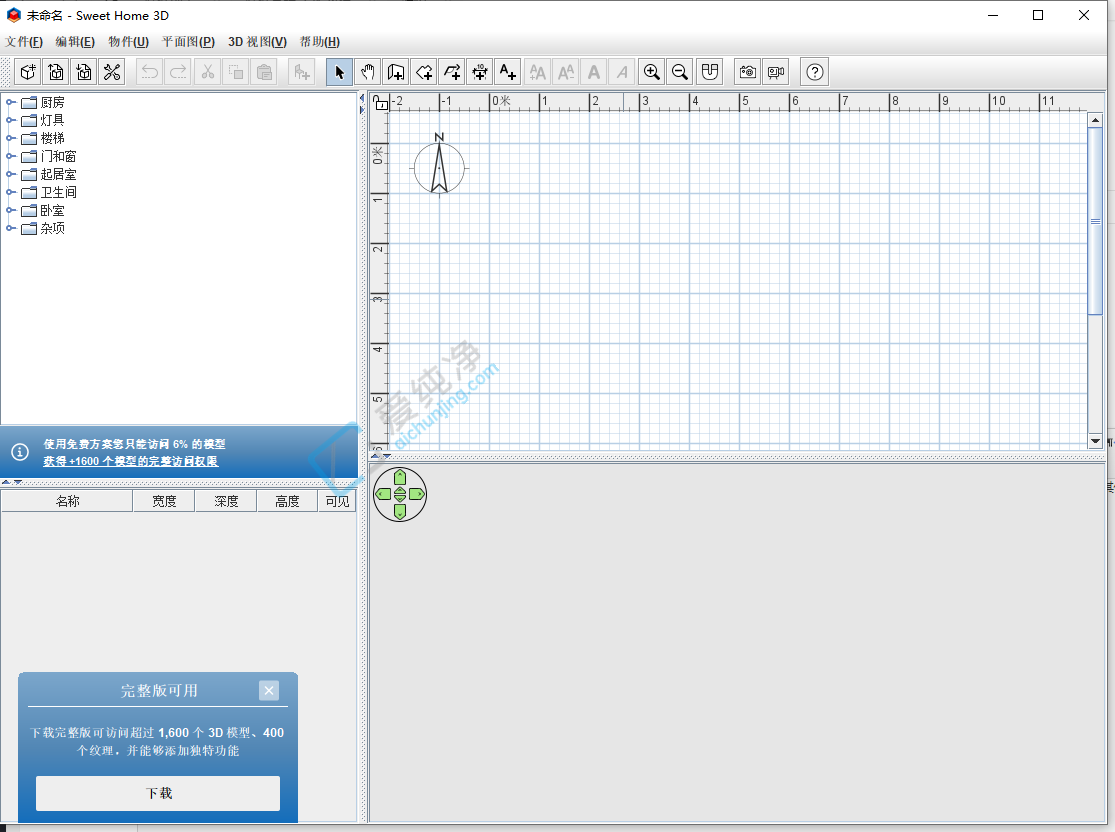The image size is (1115, 832).
Task: Open the 帮助(H) menu
Action: 320,41
